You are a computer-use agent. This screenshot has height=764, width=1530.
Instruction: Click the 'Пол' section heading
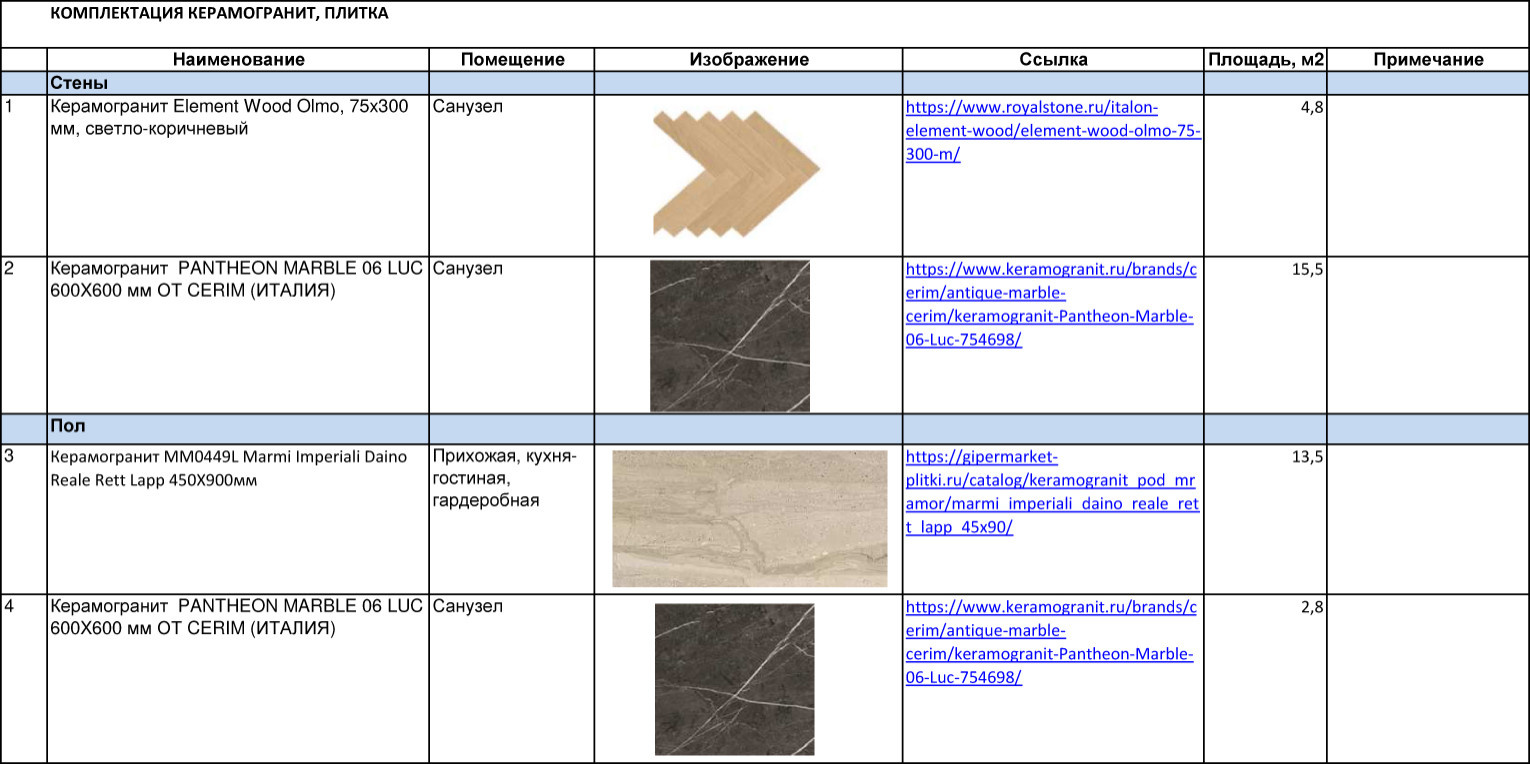[68, 427]
